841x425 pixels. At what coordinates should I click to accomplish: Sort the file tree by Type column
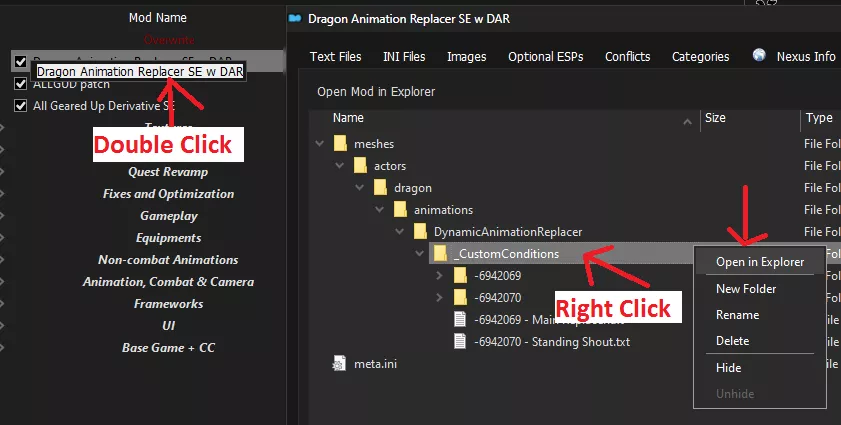[x=820, y=118]
